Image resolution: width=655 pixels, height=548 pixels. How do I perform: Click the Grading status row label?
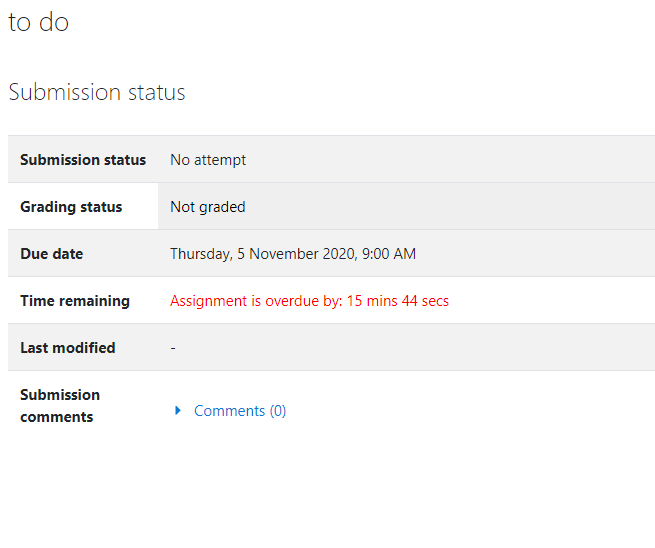click(x=71, y=207)
